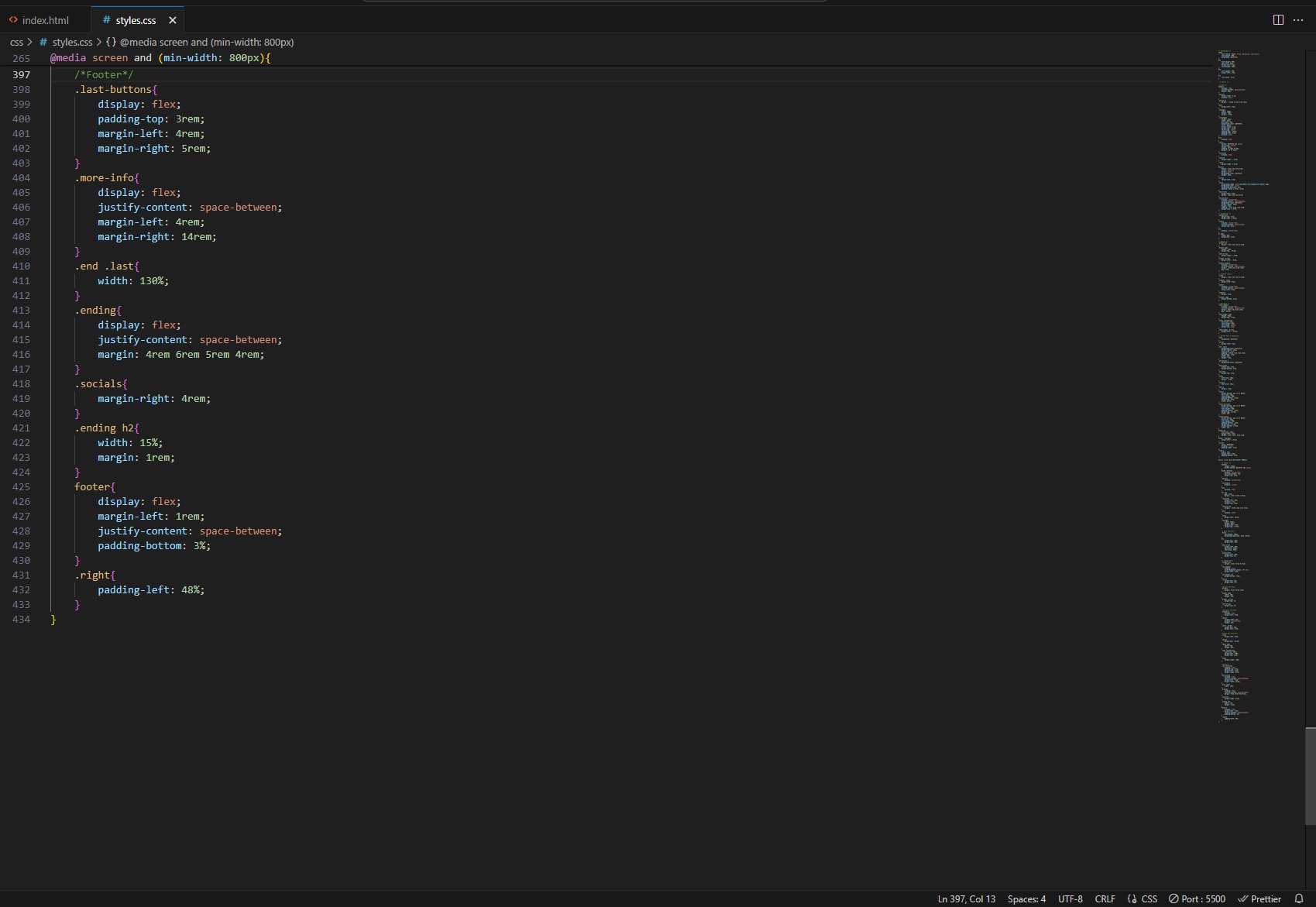The width and height of the screenshot is (1316, 907).
Task: Click the Live Server Port 5500 indicator
Action: [x=1197, y=898]
